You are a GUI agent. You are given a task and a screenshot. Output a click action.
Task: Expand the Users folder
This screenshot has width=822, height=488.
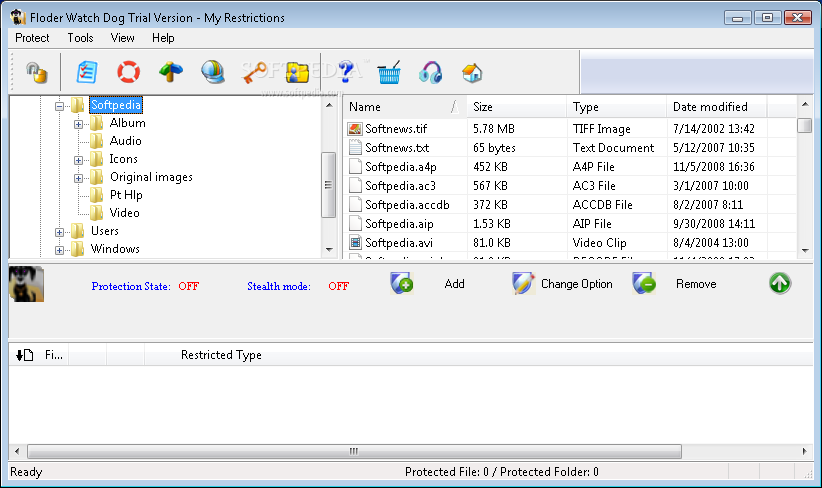tap(59, 232)
